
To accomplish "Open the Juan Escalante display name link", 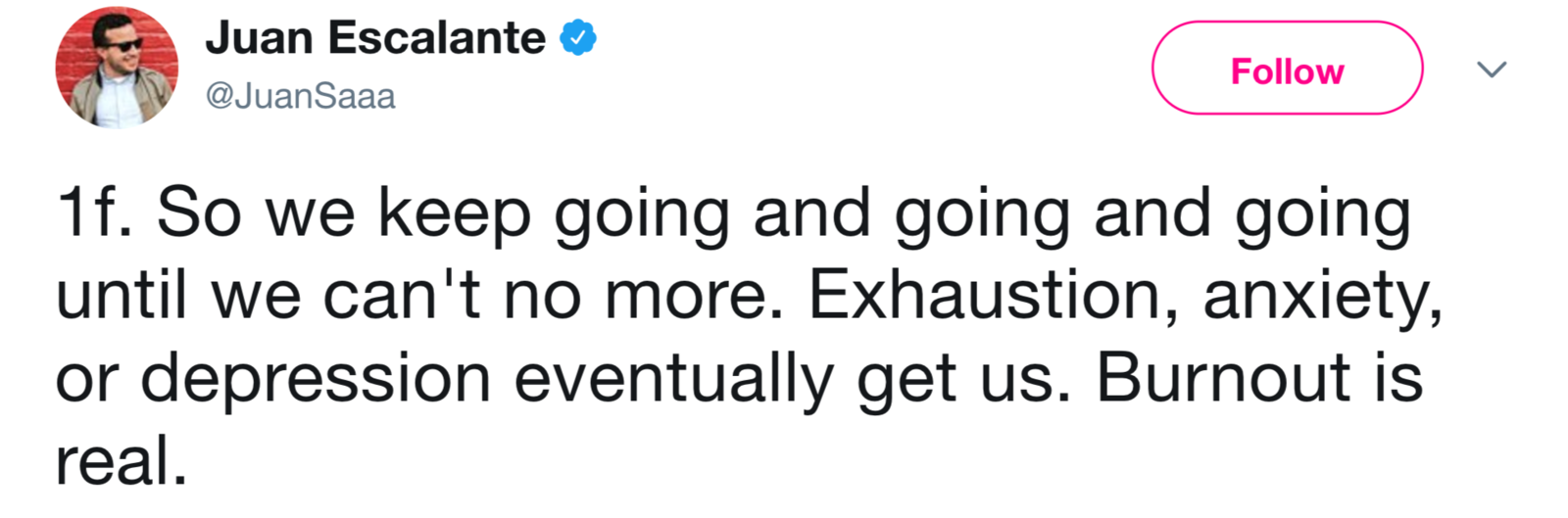I will pyautogui.click(x=374, y=38).
